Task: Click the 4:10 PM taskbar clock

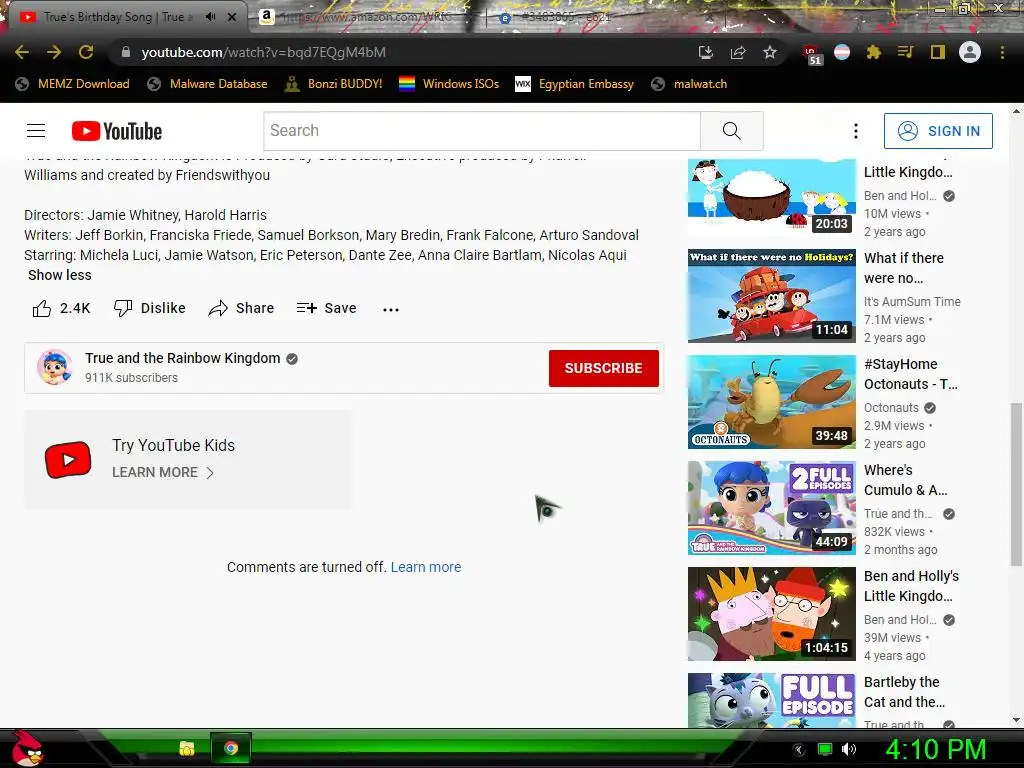Action: click(x=935, y=749)
